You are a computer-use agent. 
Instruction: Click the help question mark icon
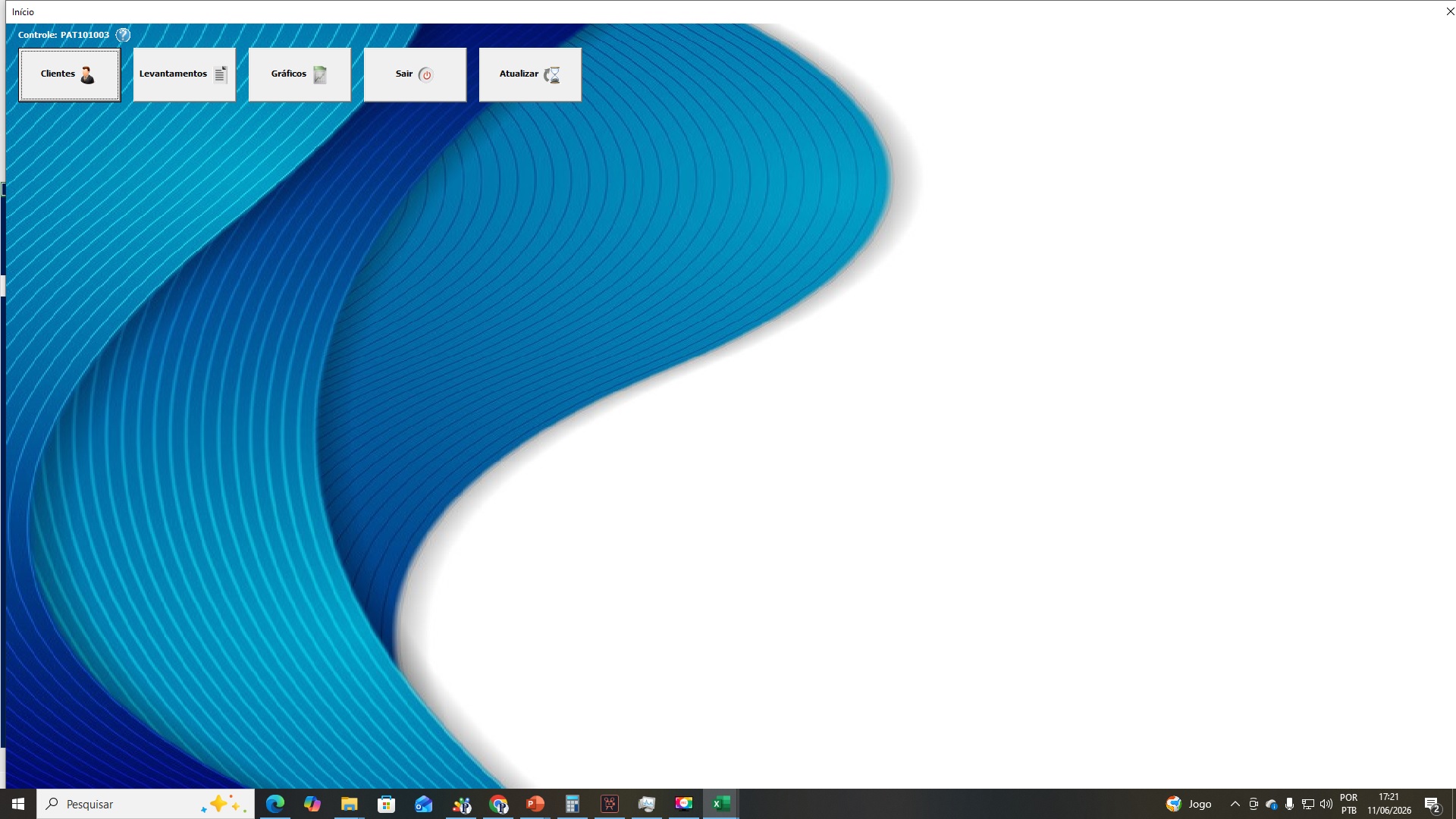coord(123,35)
